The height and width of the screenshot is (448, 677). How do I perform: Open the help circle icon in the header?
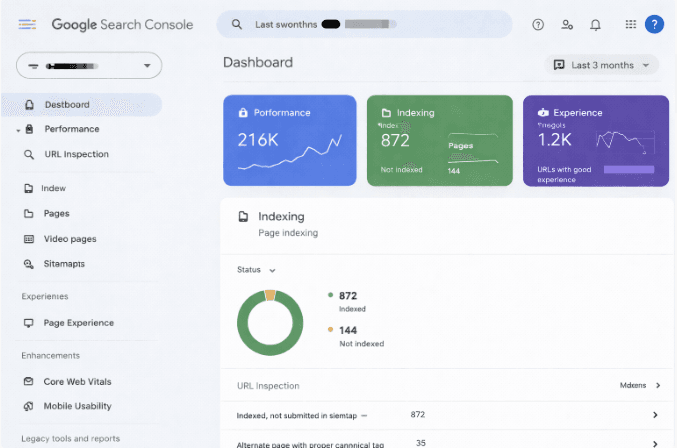click(538, 25)
